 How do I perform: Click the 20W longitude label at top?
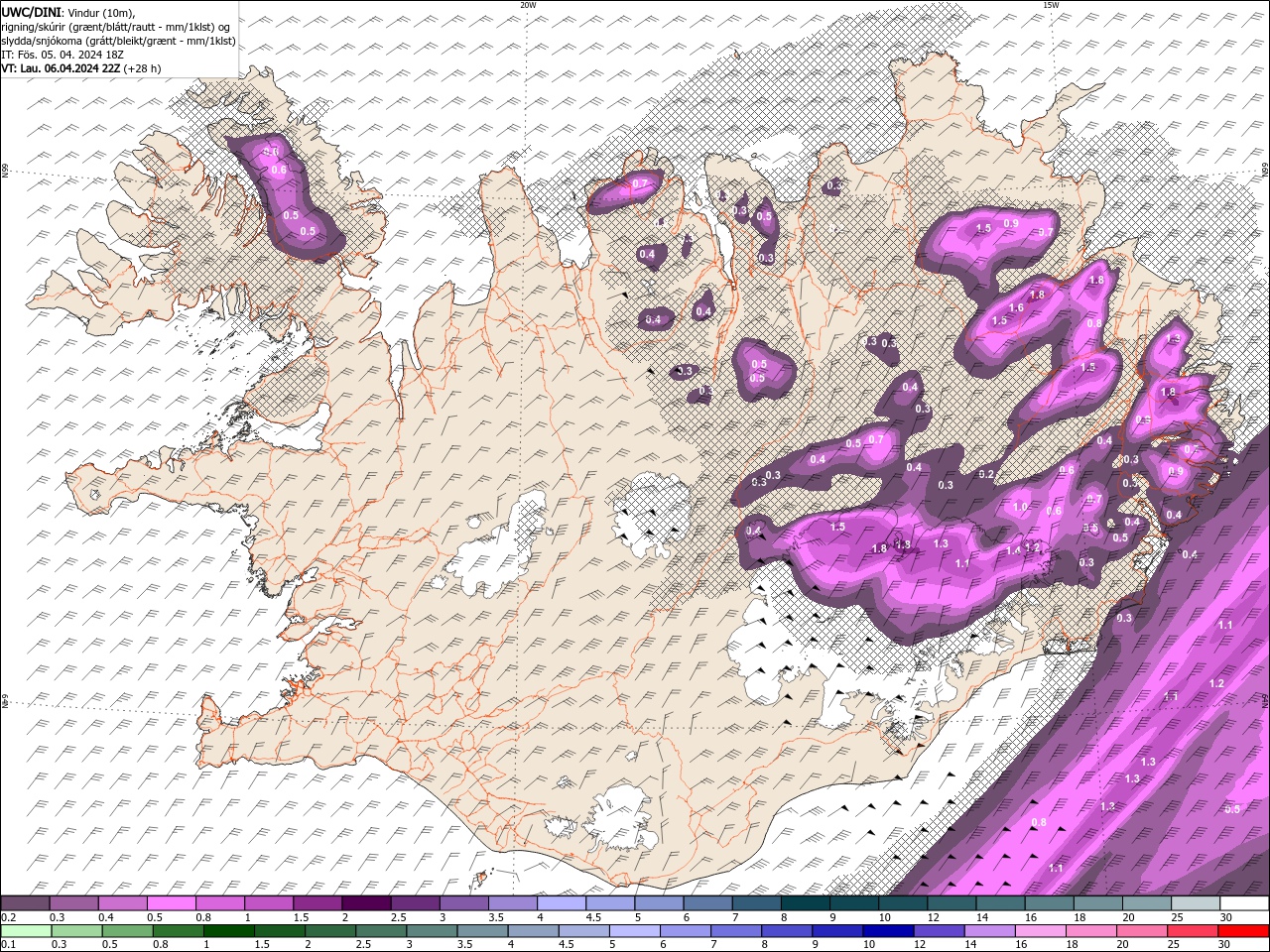tap(527, 5)
